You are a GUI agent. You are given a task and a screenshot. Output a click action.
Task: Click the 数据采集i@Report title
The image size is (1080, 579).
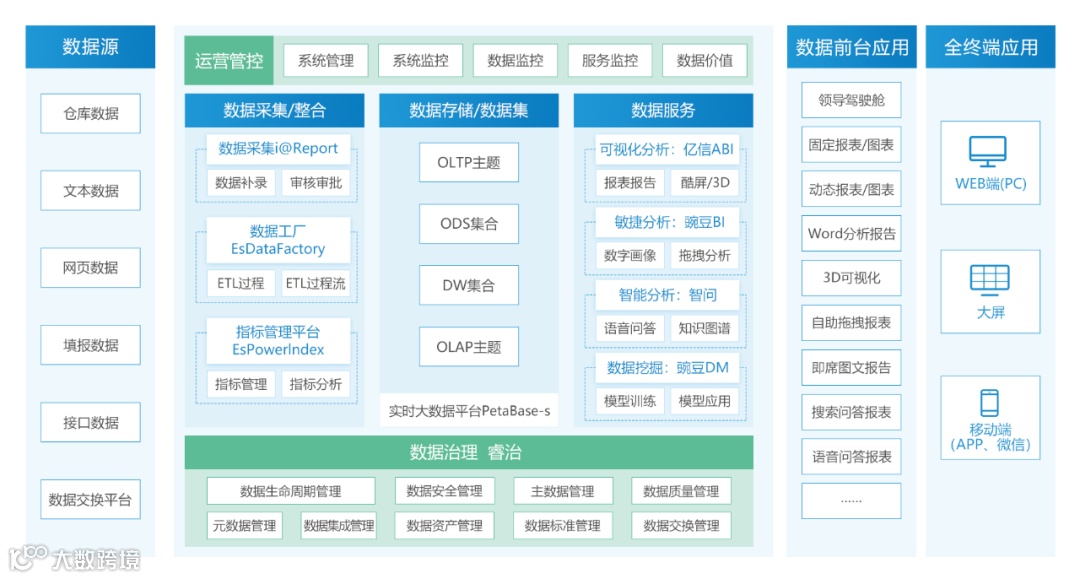278,149
